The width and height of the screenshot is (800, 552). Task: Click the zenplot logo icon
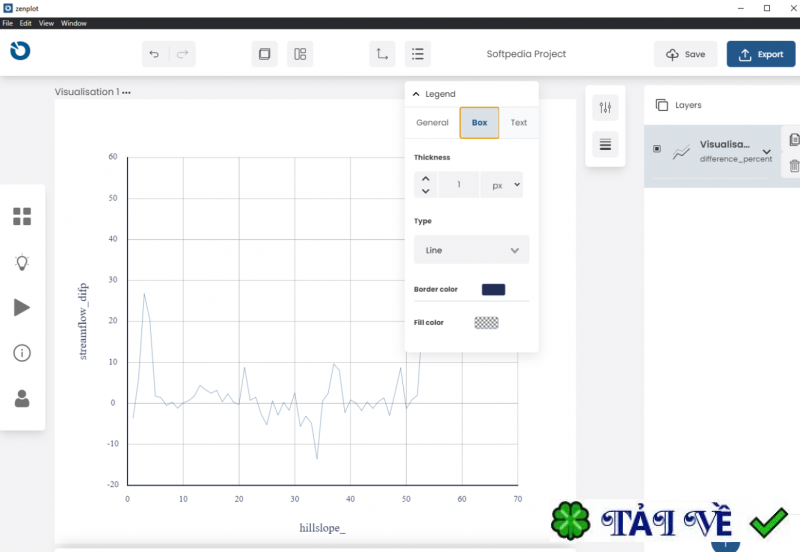click(20, 51)
